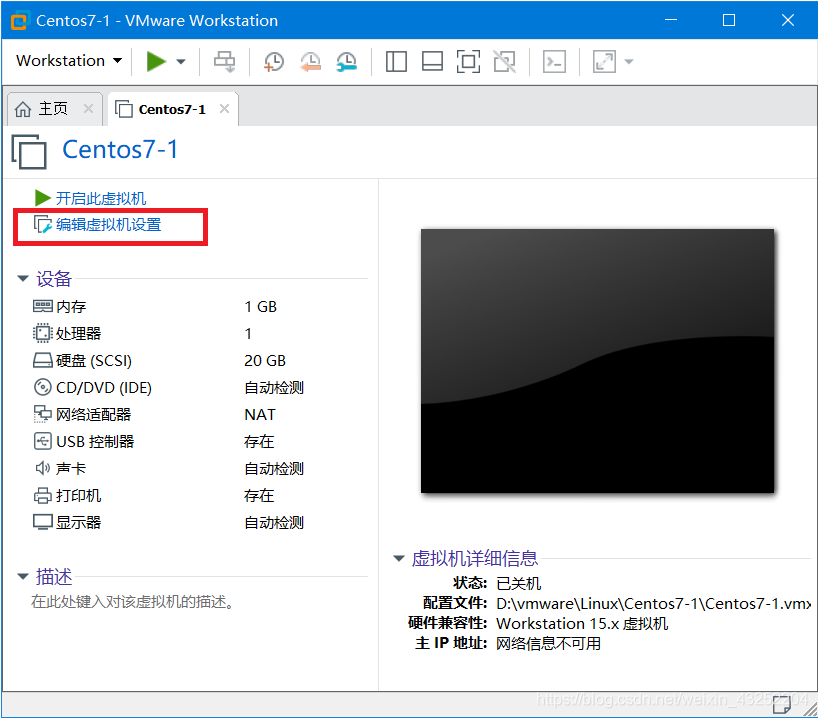Open the Workstation menu dropdown

pos(69,61)
